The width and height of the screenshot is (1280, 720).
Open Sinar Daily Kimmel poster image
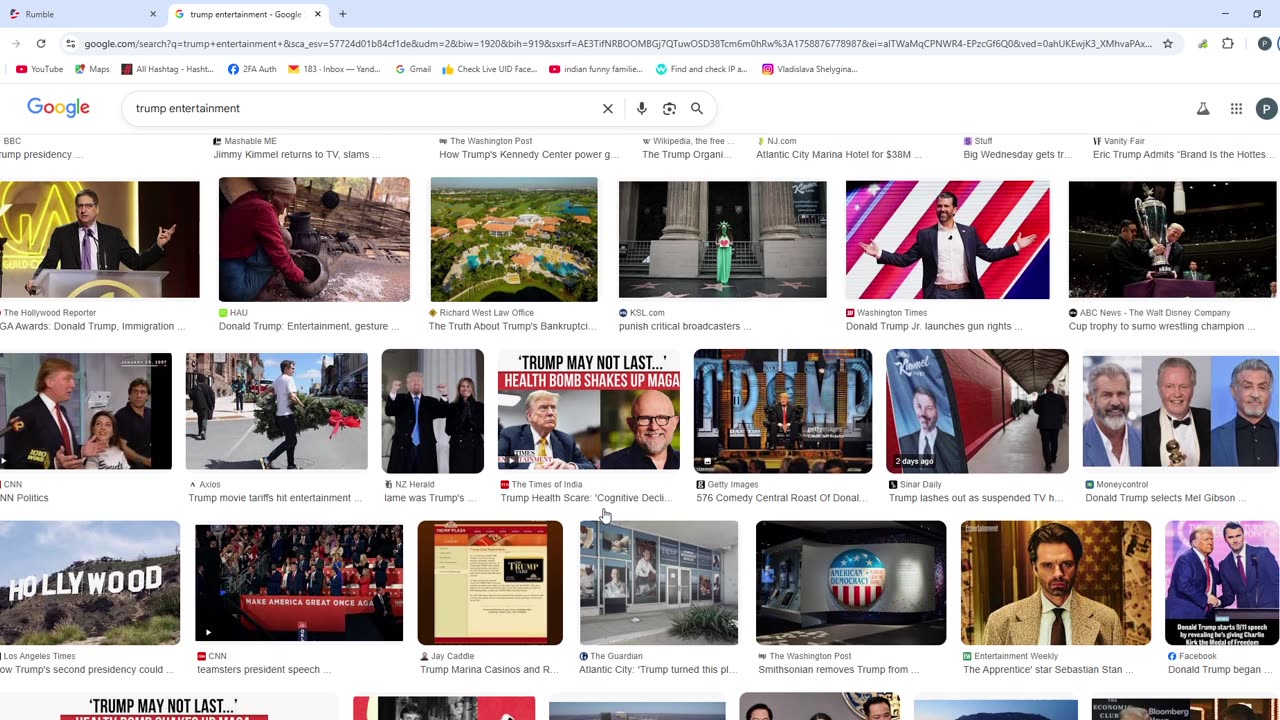point(977,411)
